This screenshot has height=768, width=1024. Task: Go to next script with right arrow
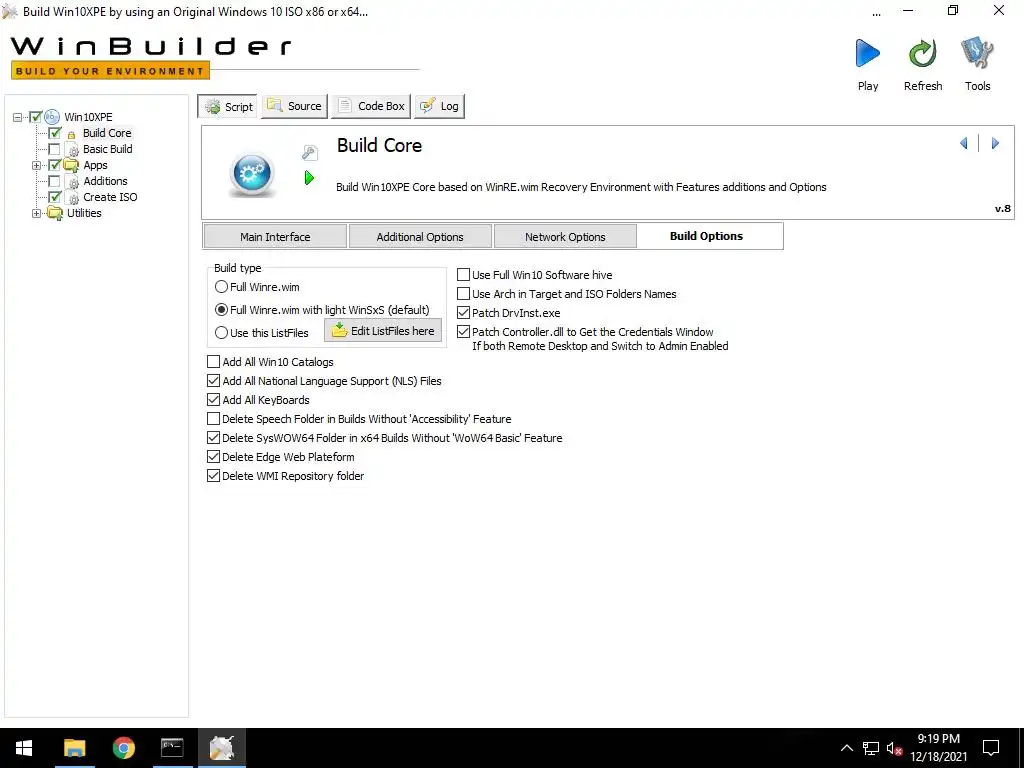tap(995, 143)
